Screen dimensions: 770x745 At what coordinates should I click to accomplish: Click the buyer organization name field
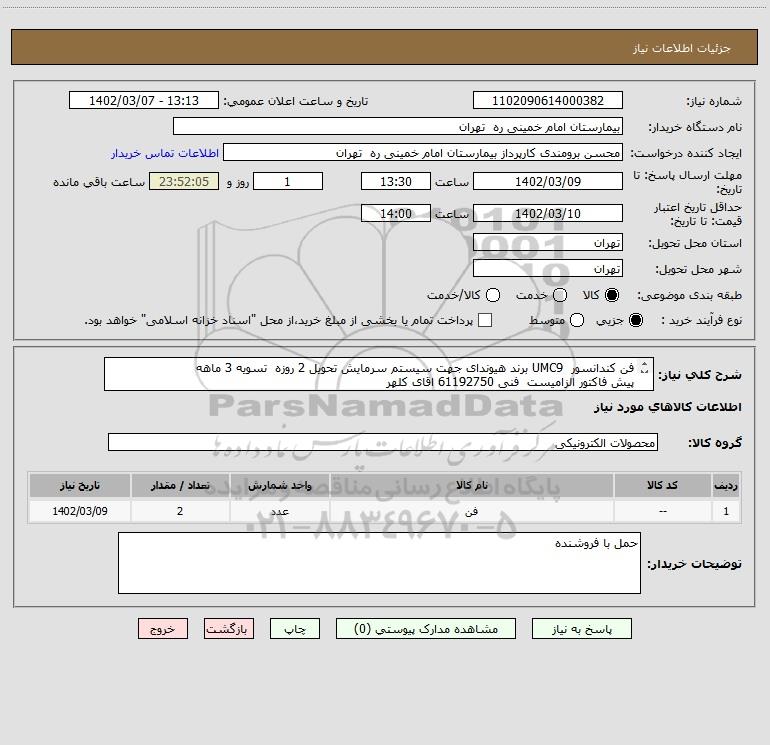pyautogui.click(x=398, y=126)
